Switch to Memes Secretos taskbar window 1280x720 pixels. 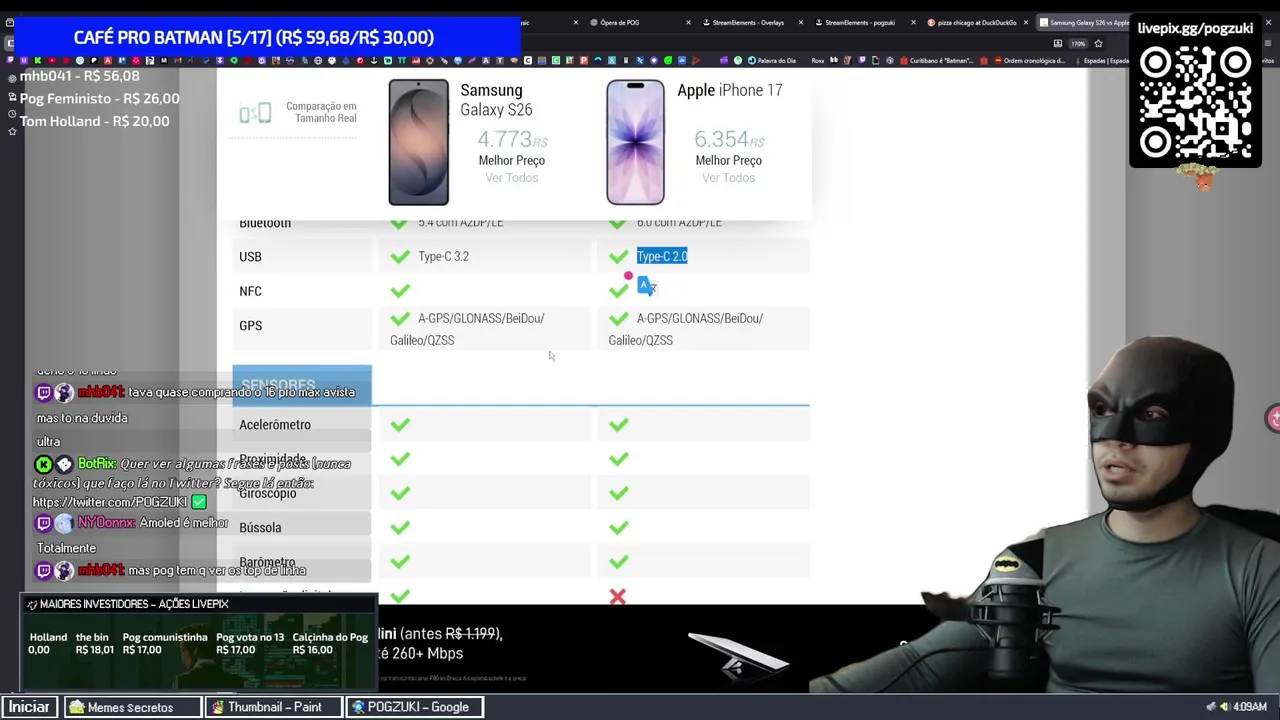point(131,707)
